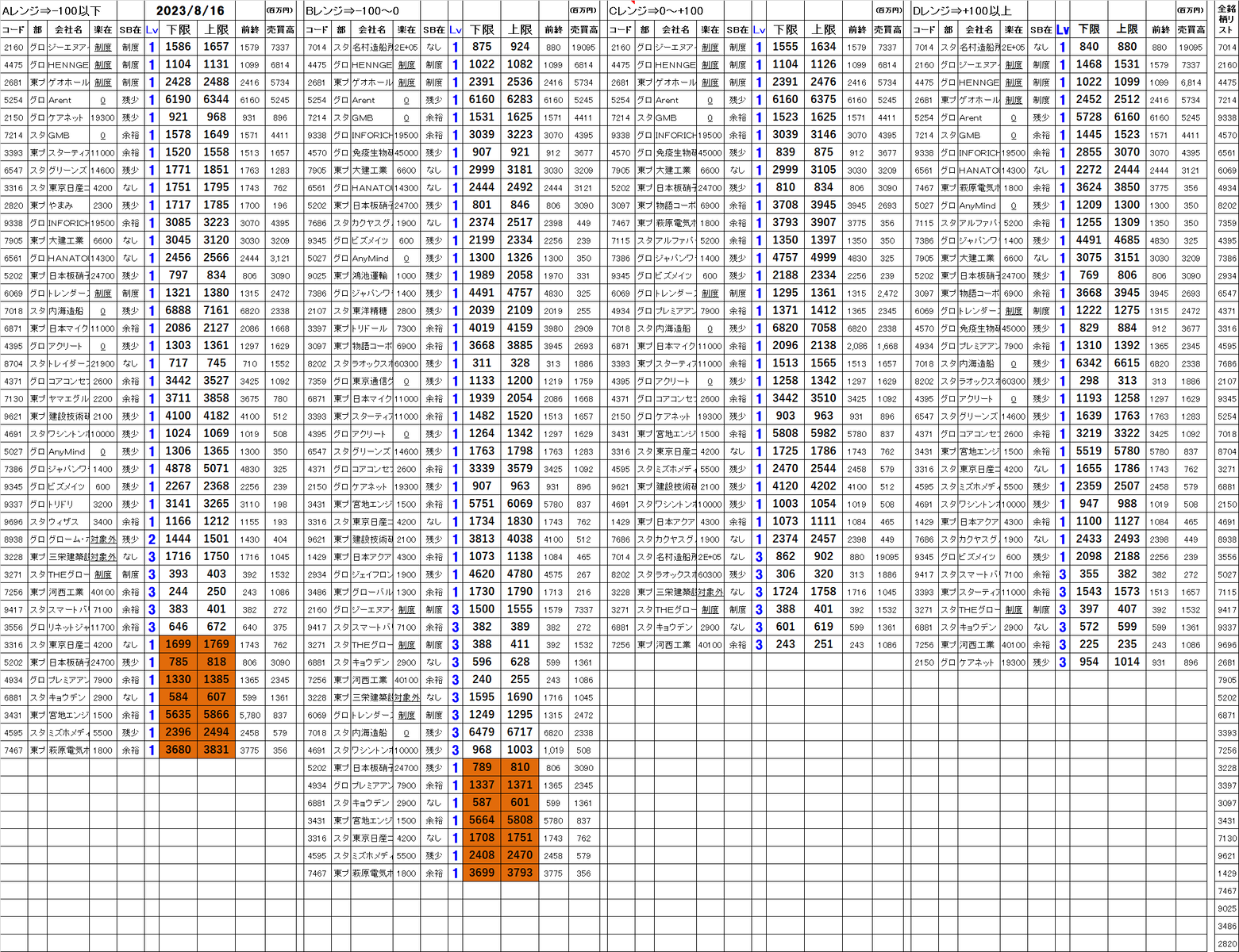1239x952 pixels.
Task: Click orange cell 3680
Action: click(179, 750)
